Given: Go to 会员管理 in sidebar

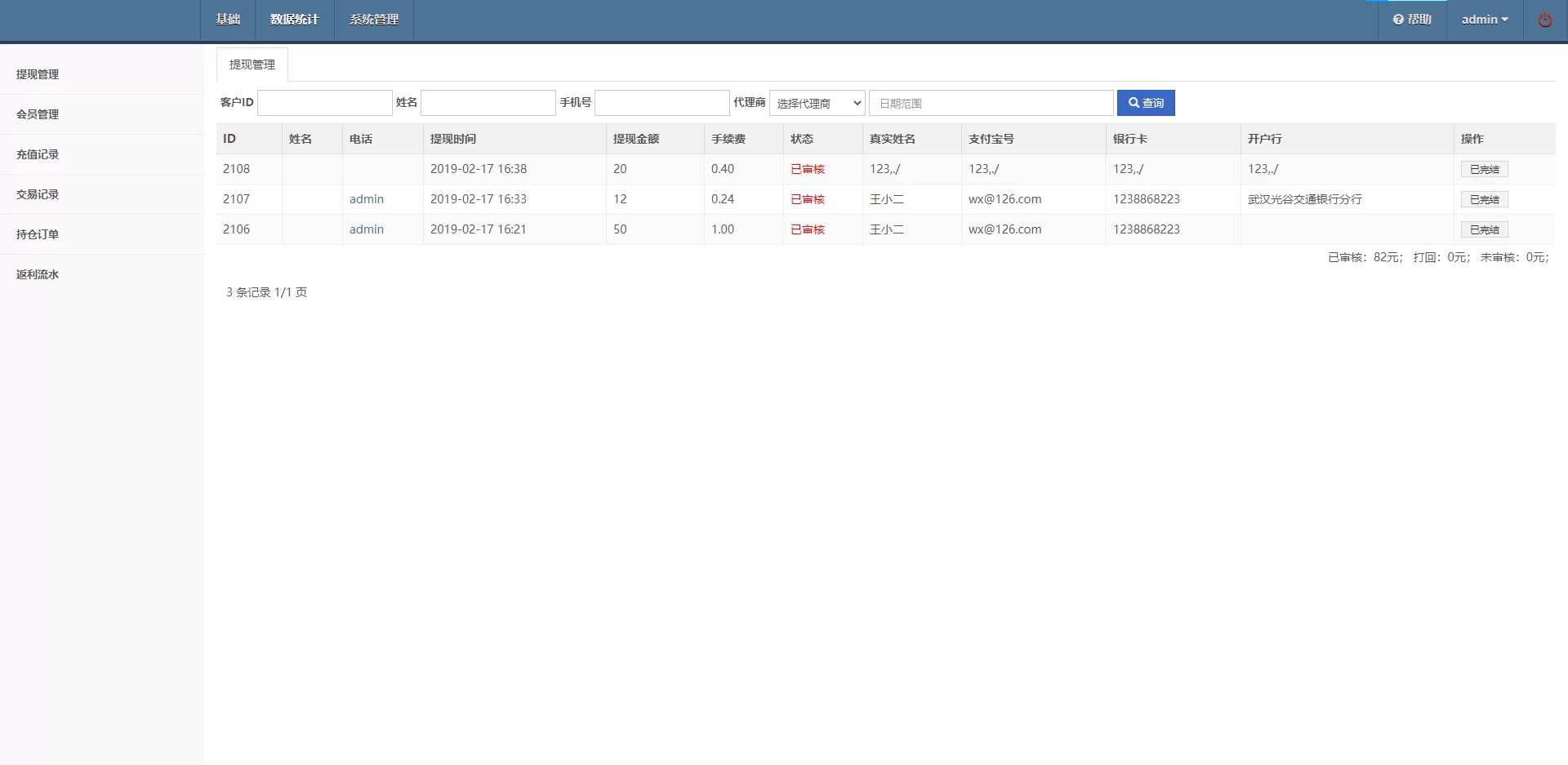Looking at the screenshot, I should coord(38,114).
